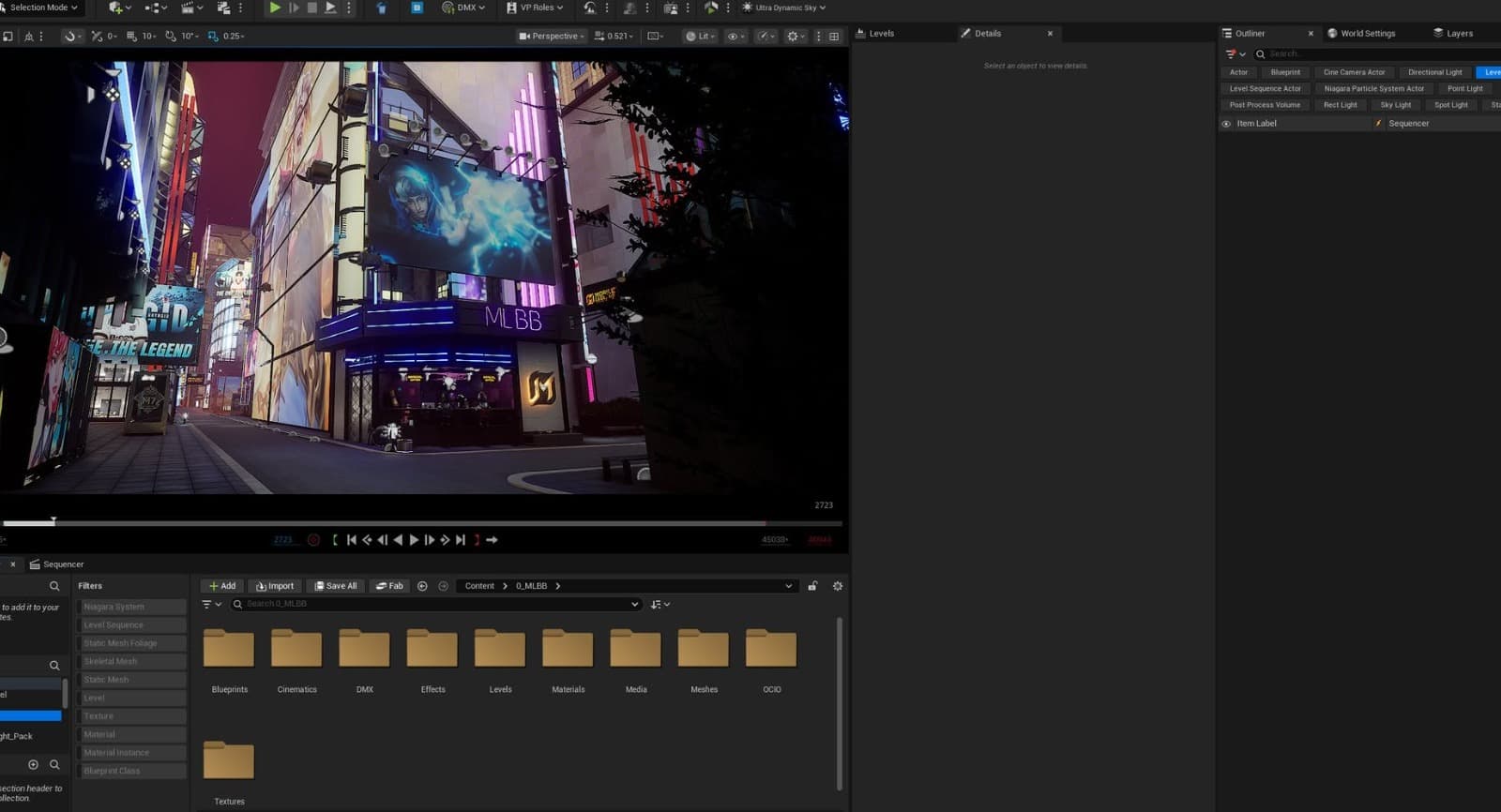Image resolution: width=1501 pixels, height=812 pixels.
Task: Click the Stop simulation square icon
Action: click(x=312, y=8)
